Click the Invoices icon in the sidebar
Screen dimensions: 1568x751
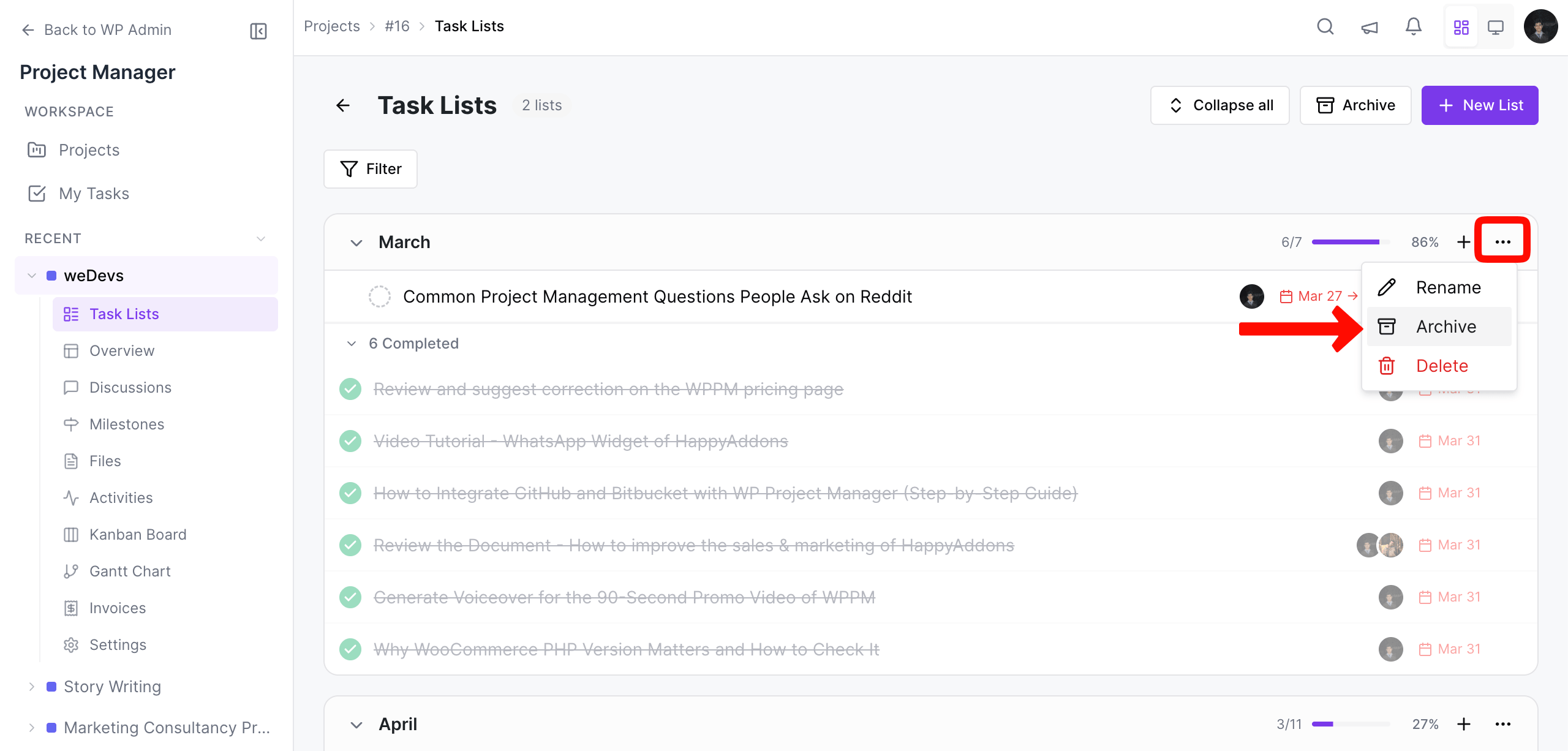click(x=71, y=608)
